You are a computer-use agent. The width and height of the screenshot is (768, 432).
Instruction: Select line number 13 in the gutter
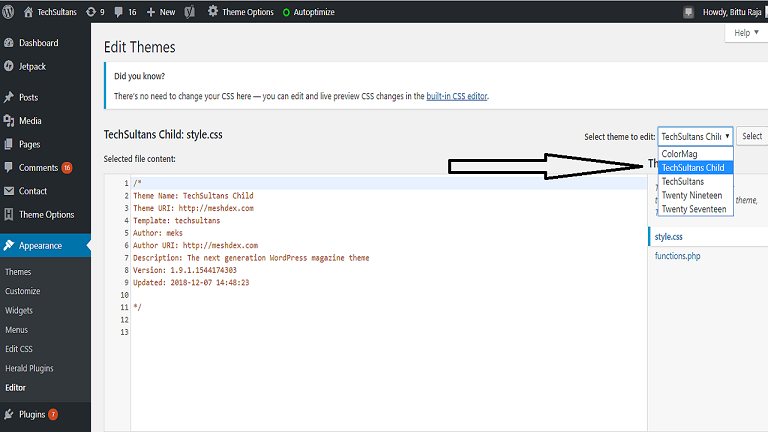click(x=124, y=332)
